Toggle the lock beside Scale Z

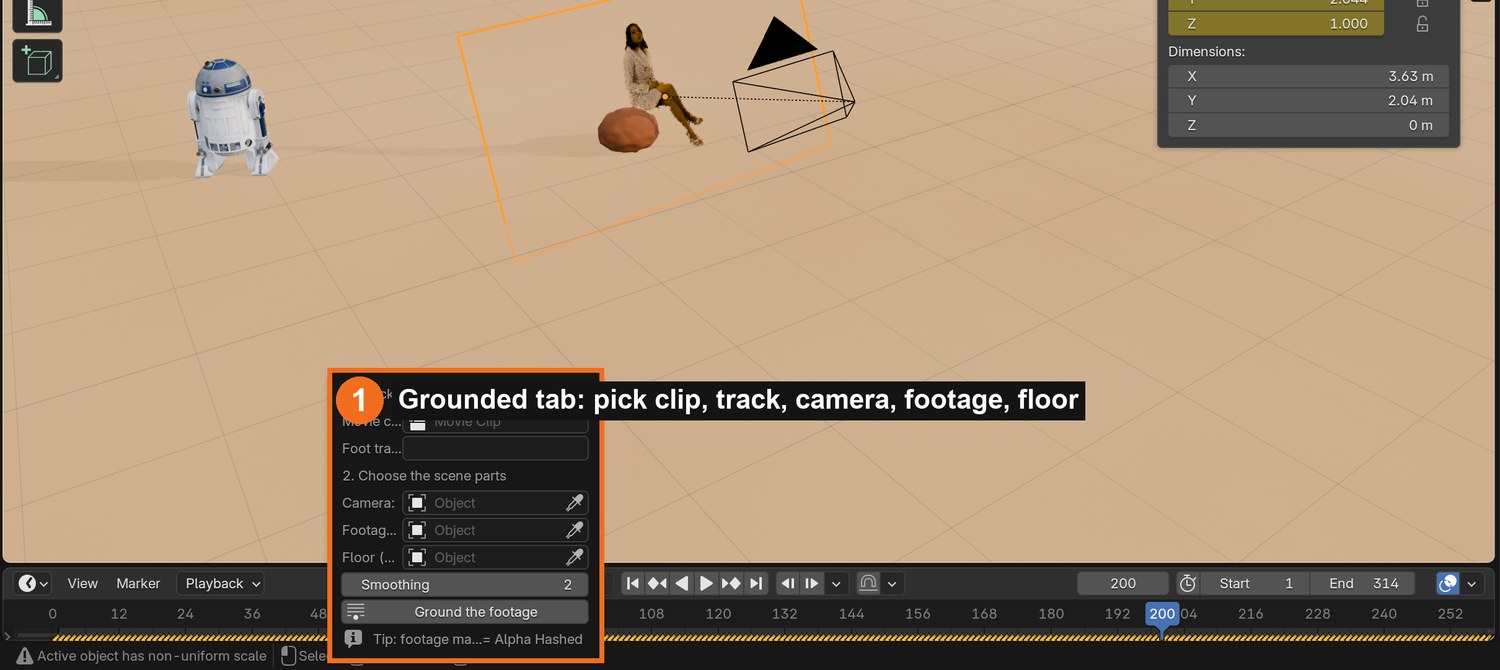[1422, 23]
